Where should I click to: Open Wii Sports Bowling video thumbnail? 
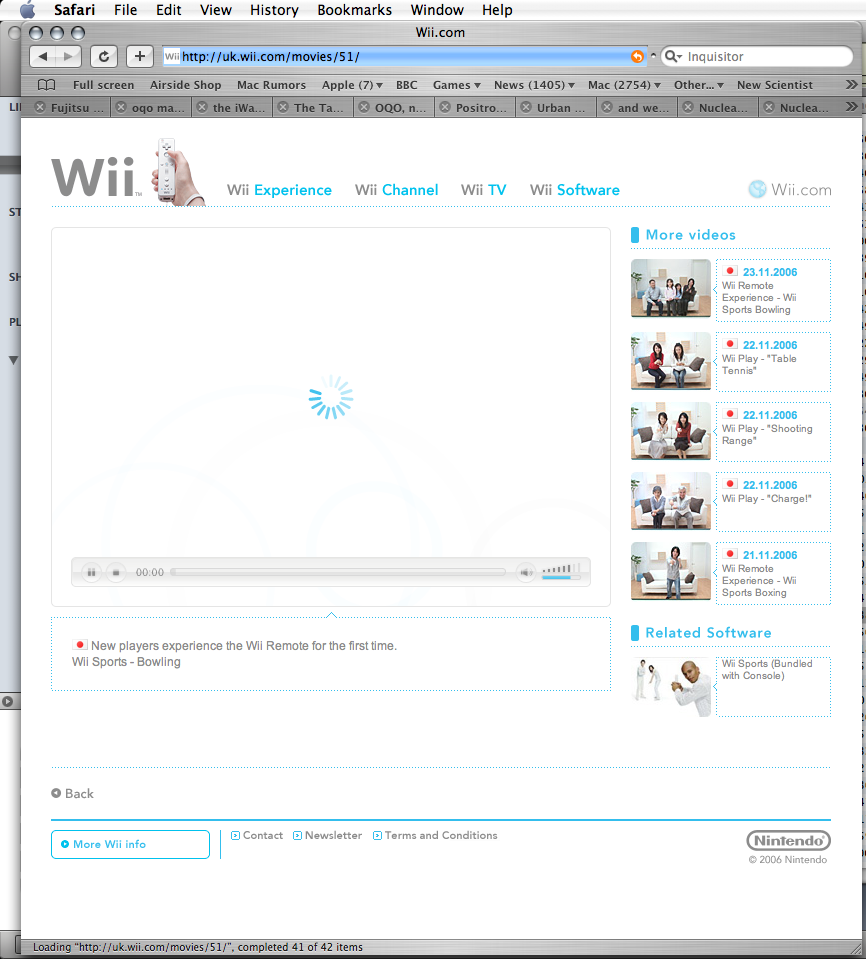tap(671, 288)
